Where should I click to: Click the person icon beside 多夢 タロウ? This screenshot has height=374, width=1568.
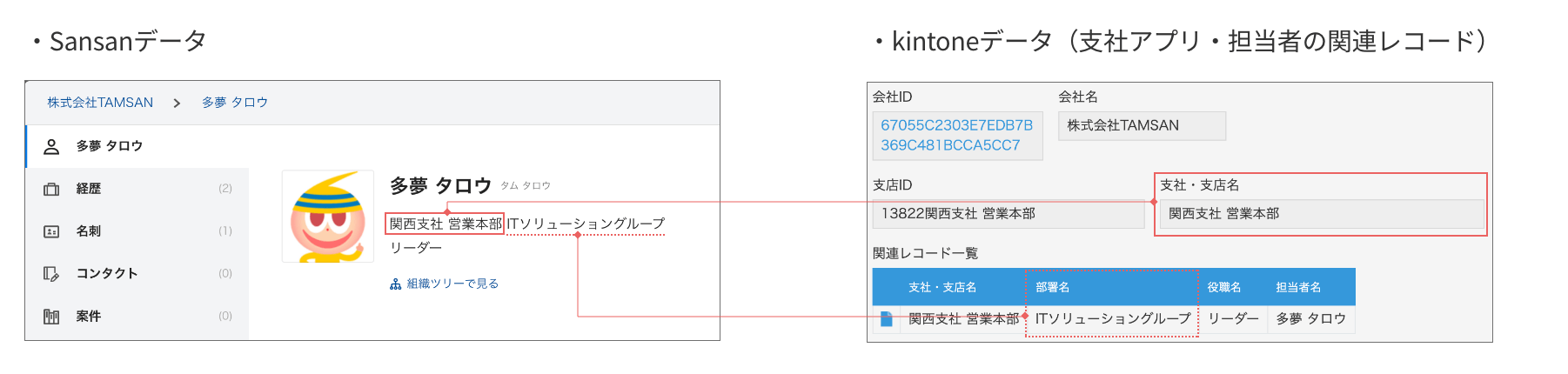point(51,146)
